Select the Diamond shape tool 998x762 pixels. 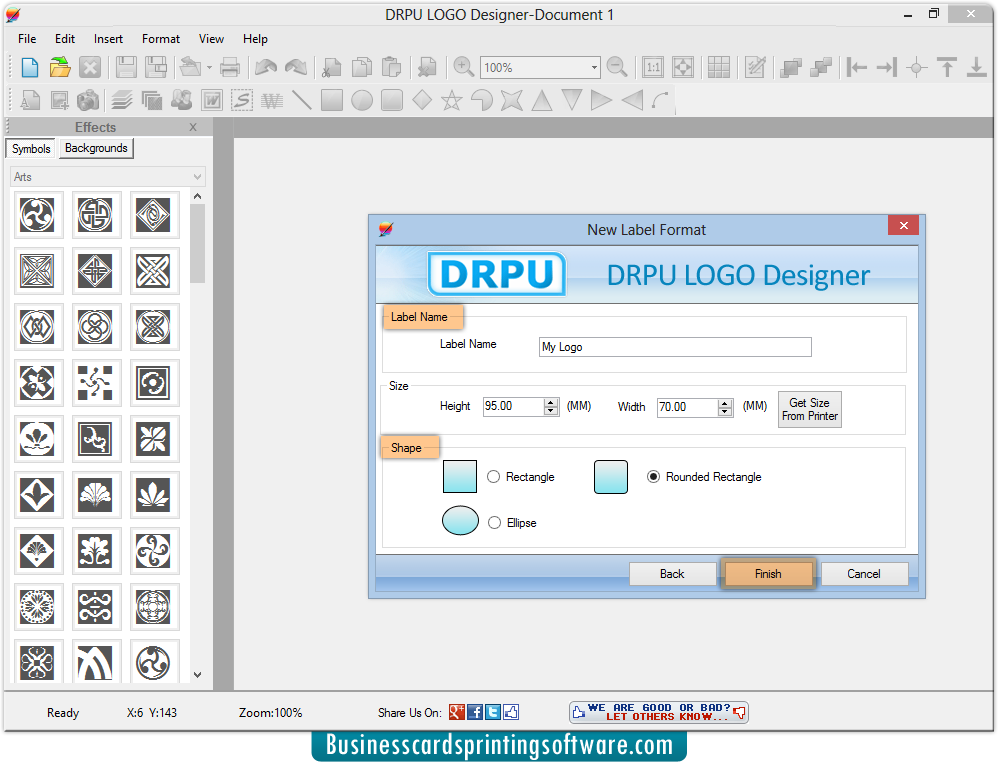(422, 100)
